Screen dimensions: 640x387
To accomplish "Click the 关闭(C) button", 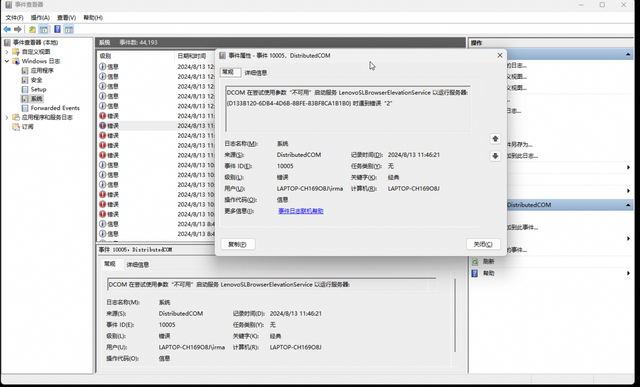I will click(x=483, y=244).
